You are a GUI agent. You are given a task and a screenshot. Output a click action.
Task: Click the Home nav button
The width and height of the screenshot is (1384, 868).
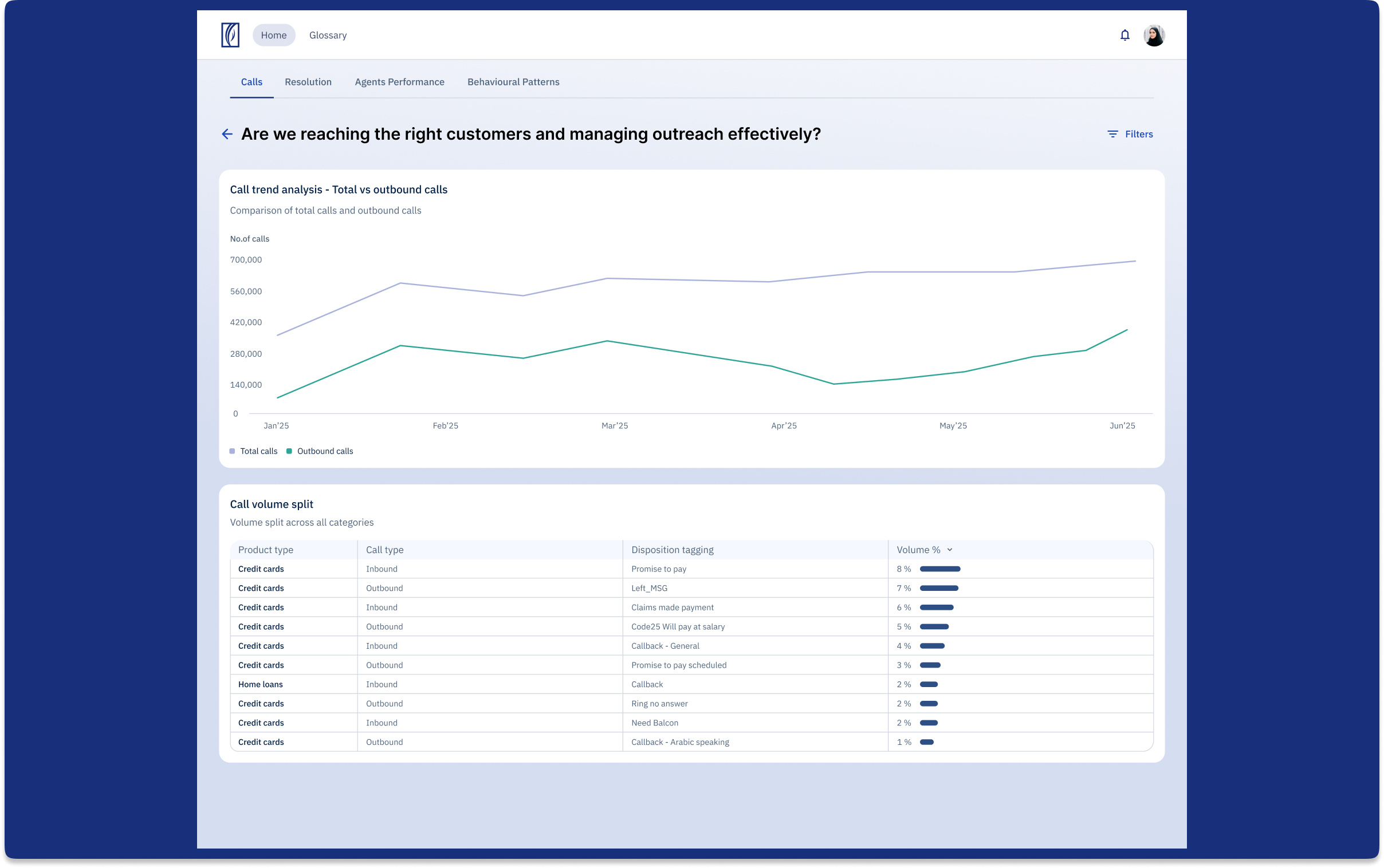274,35
